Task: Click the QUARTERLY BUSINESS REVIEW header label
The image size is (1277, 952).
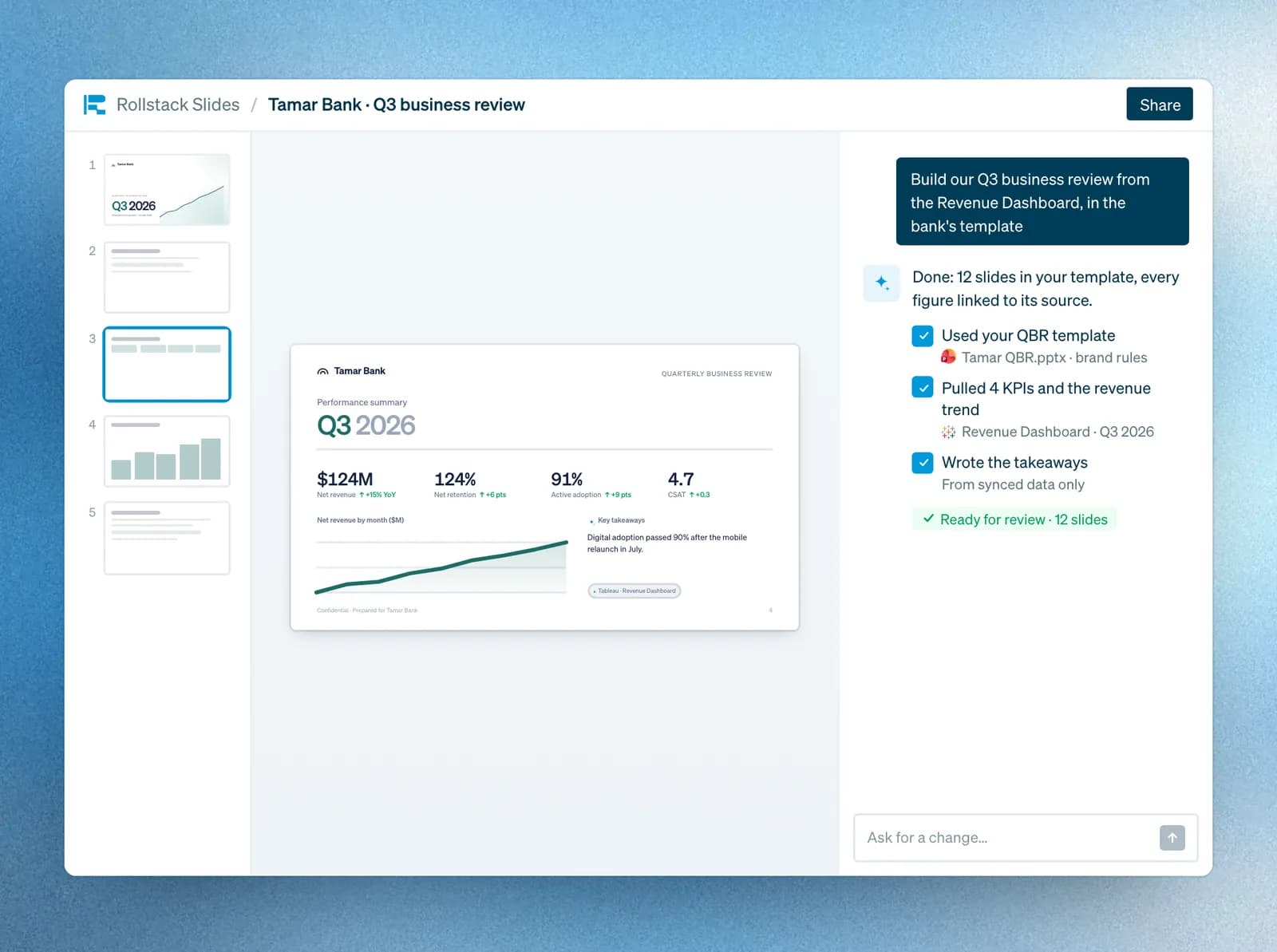Action: click(x=717, y=373)
